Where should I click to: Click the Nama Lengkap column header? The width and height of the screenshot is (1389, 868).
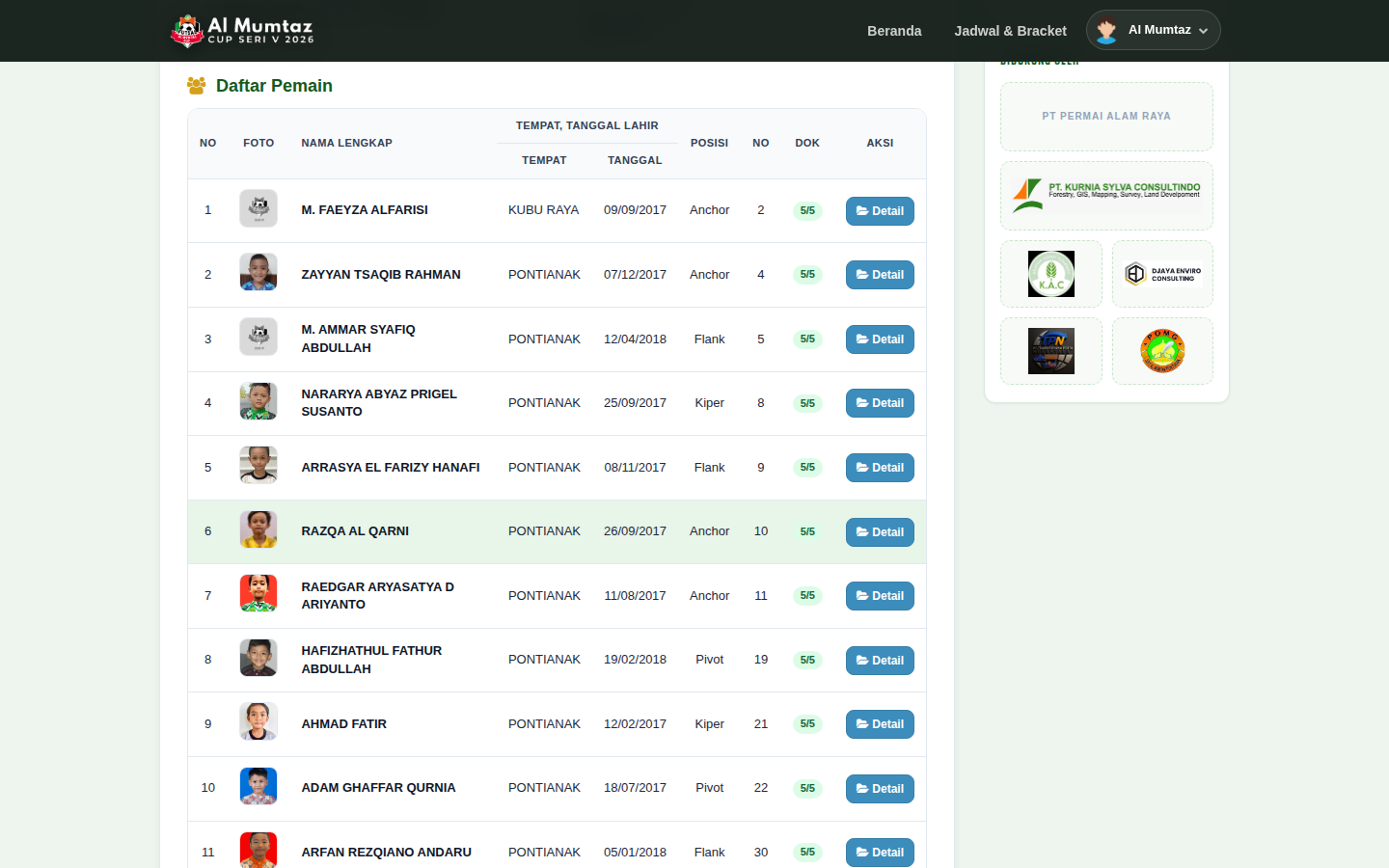pyautogui.click(x=346, y=143)
